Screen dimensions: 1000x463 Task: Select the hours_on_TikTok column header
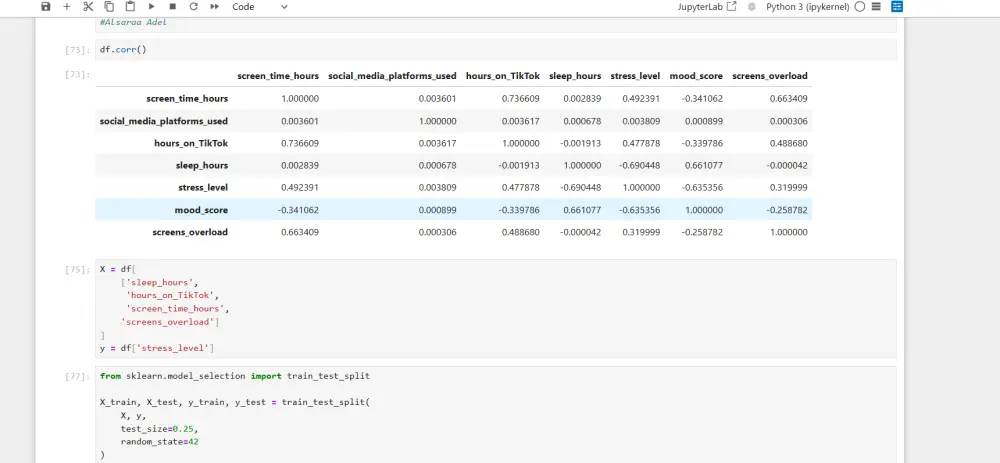(503, 76)
